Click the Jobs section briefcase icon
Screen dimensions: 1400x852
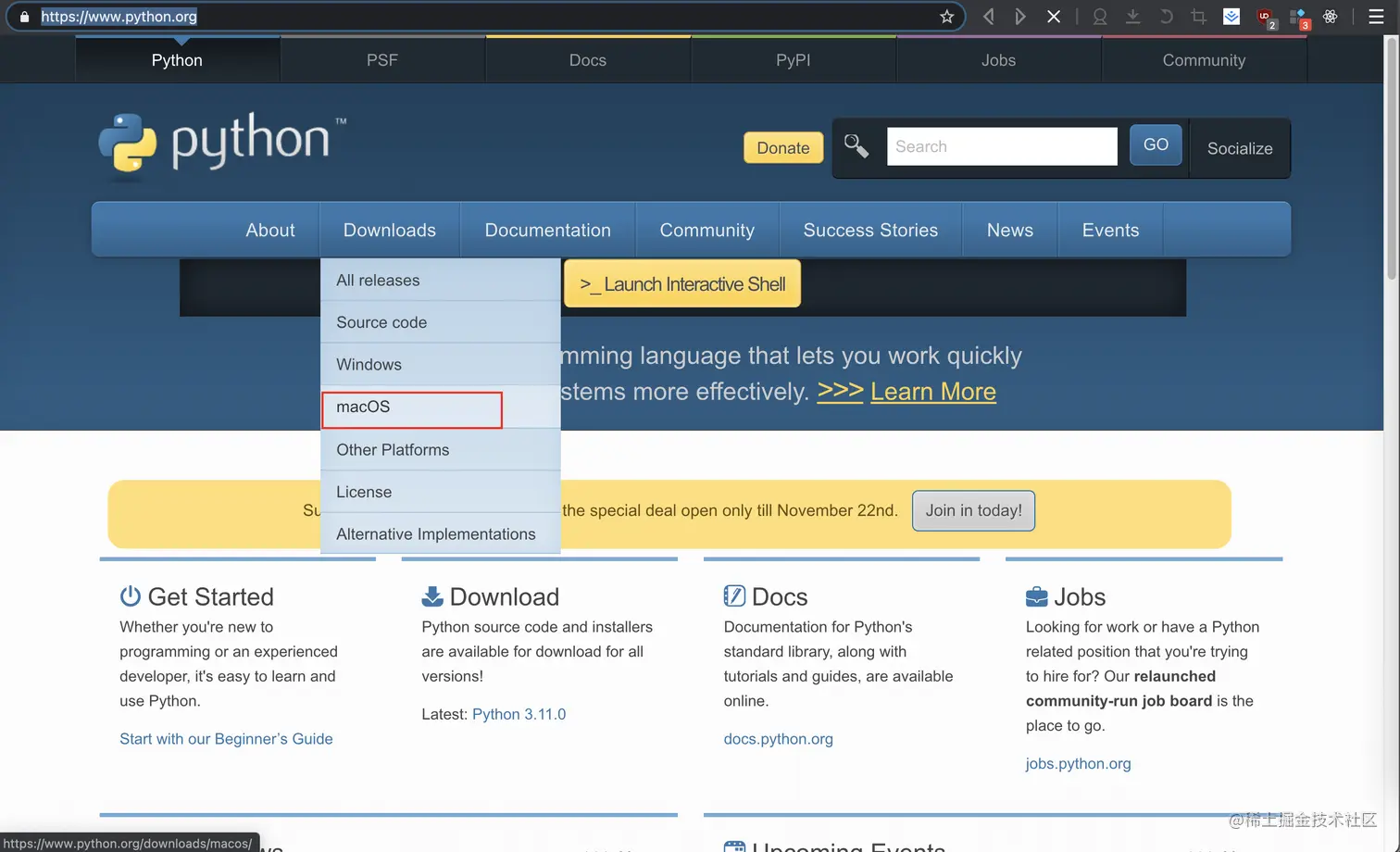[x=1037, y=596]
